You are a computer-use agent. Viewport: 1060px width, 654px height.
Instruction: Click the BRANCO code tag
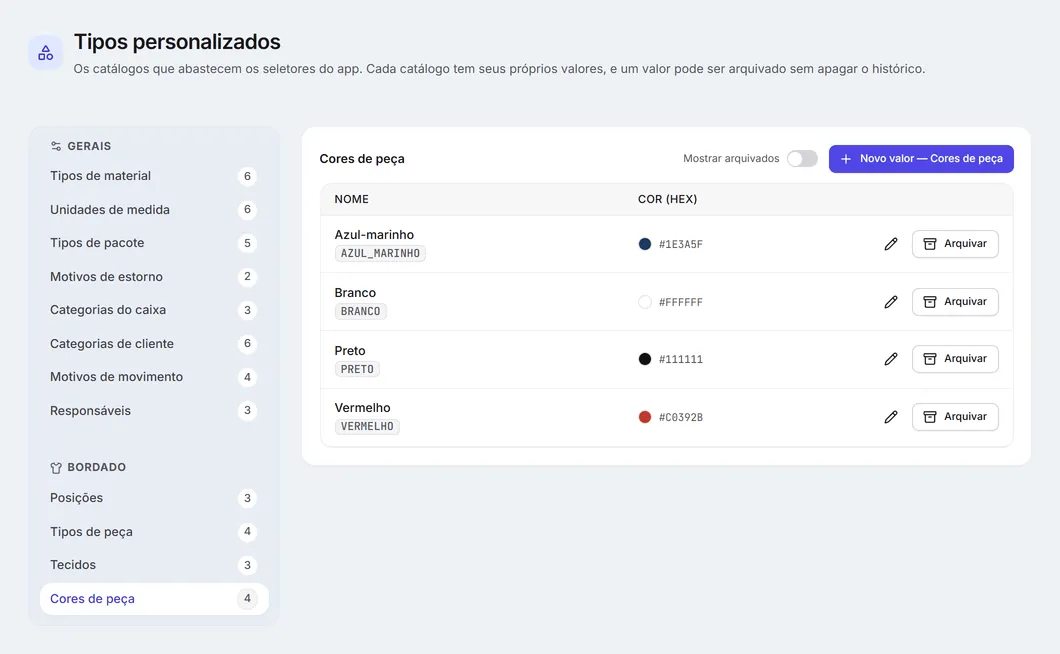(x=360, y=311)
